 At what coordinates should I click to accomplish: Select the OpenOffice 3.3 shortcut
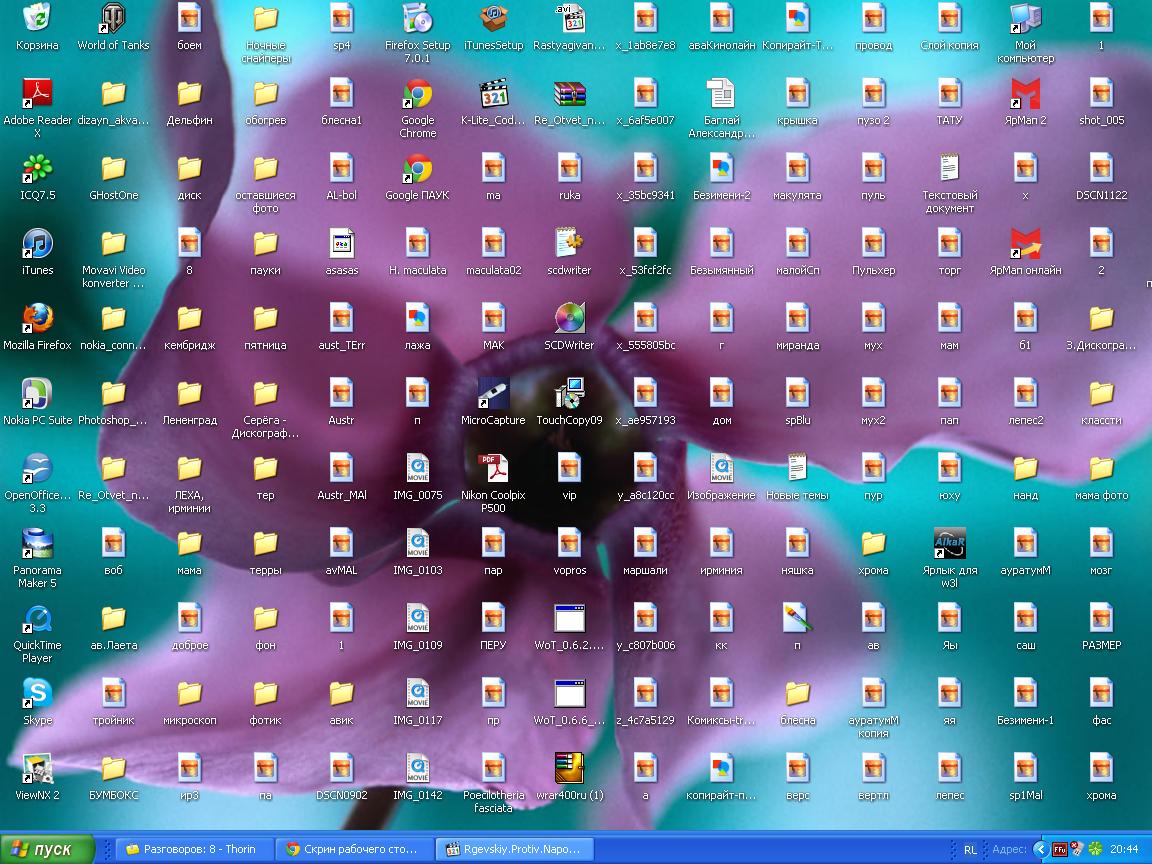pos(37,469)
